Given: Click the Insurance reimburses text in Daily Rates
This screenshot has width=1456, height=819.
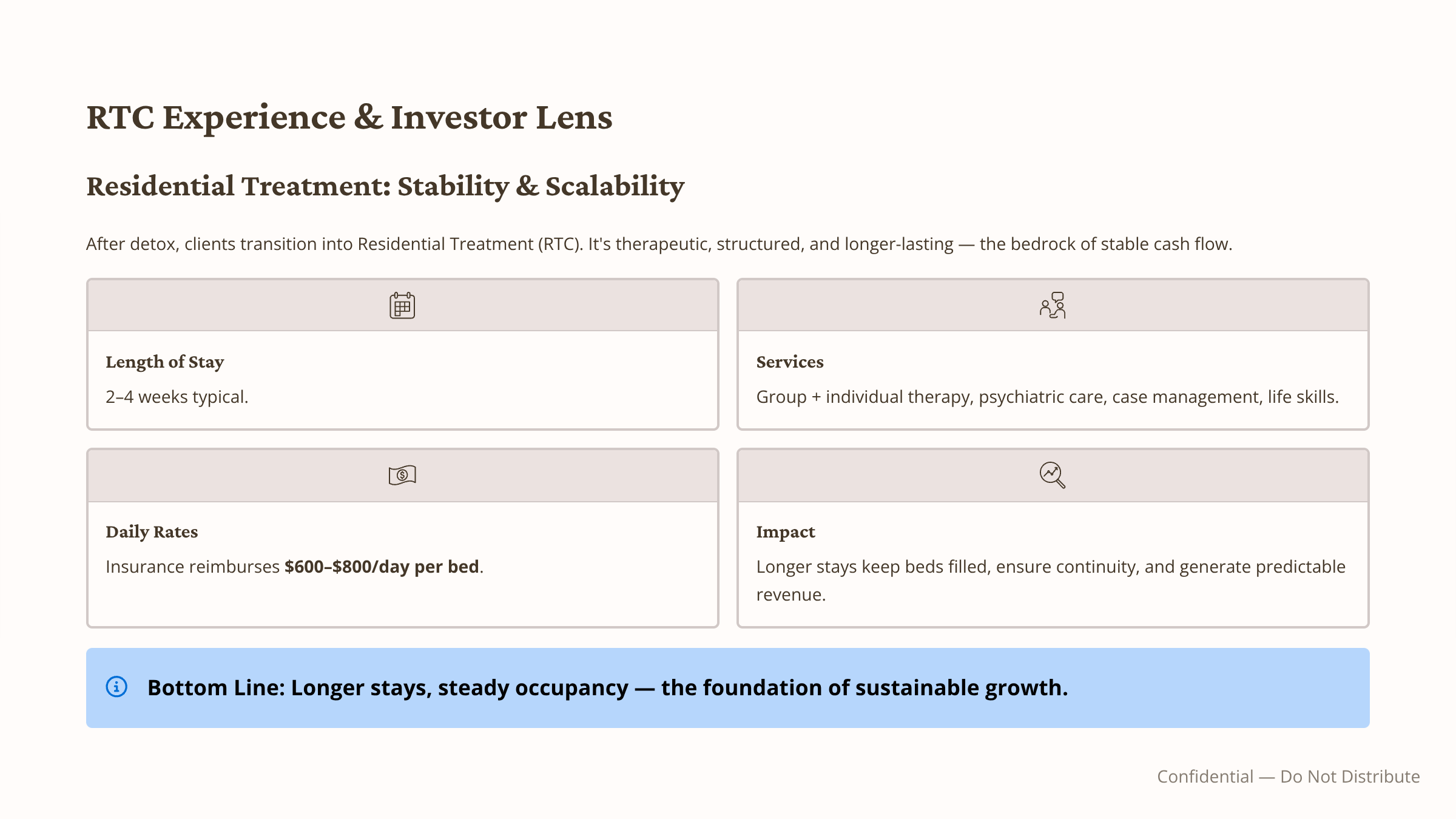Looking at the screenshot, I should click(192, 567).
